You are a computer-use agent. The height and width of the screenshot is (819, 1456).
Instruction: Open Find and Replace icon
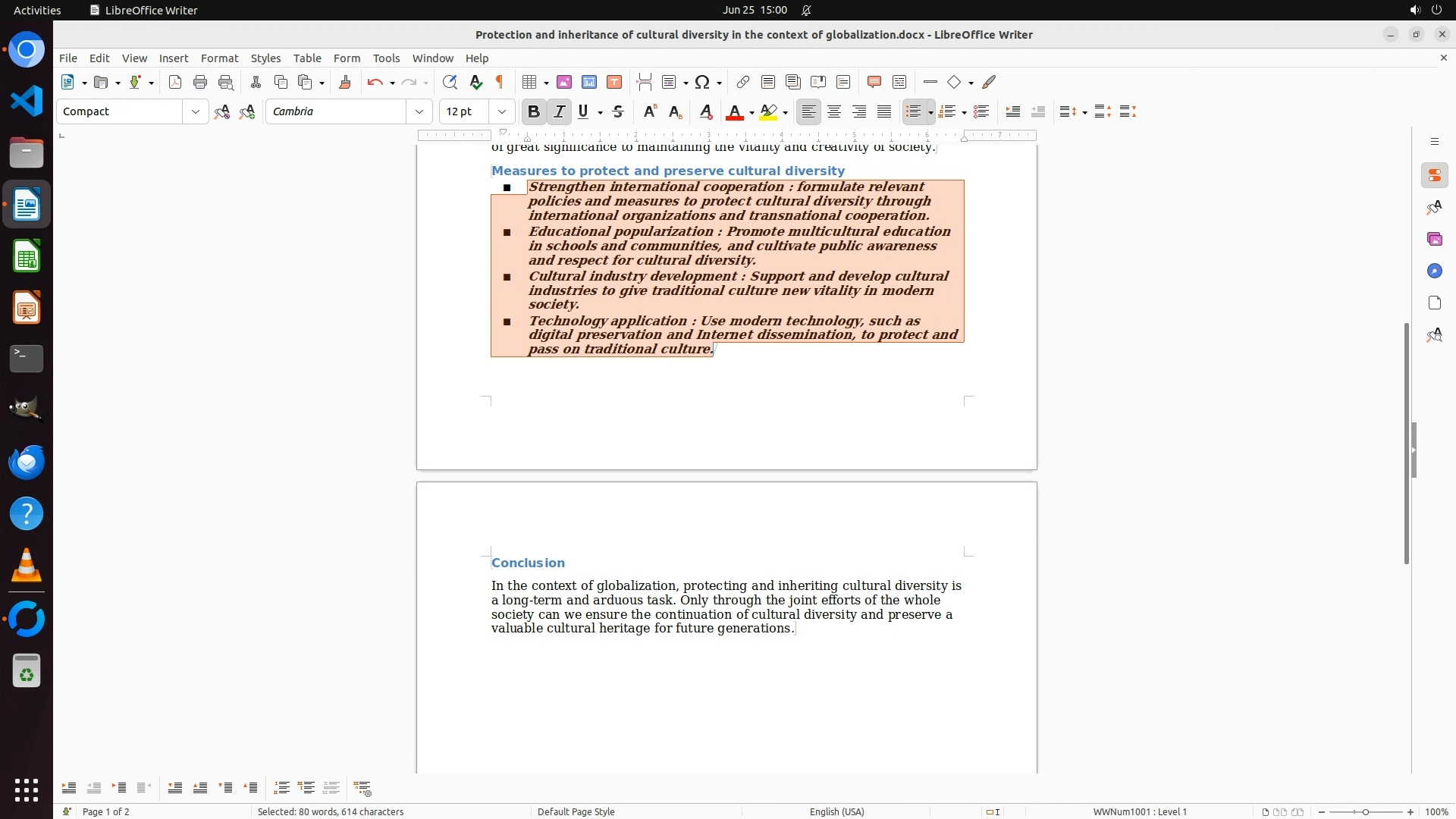coord(450,82)
